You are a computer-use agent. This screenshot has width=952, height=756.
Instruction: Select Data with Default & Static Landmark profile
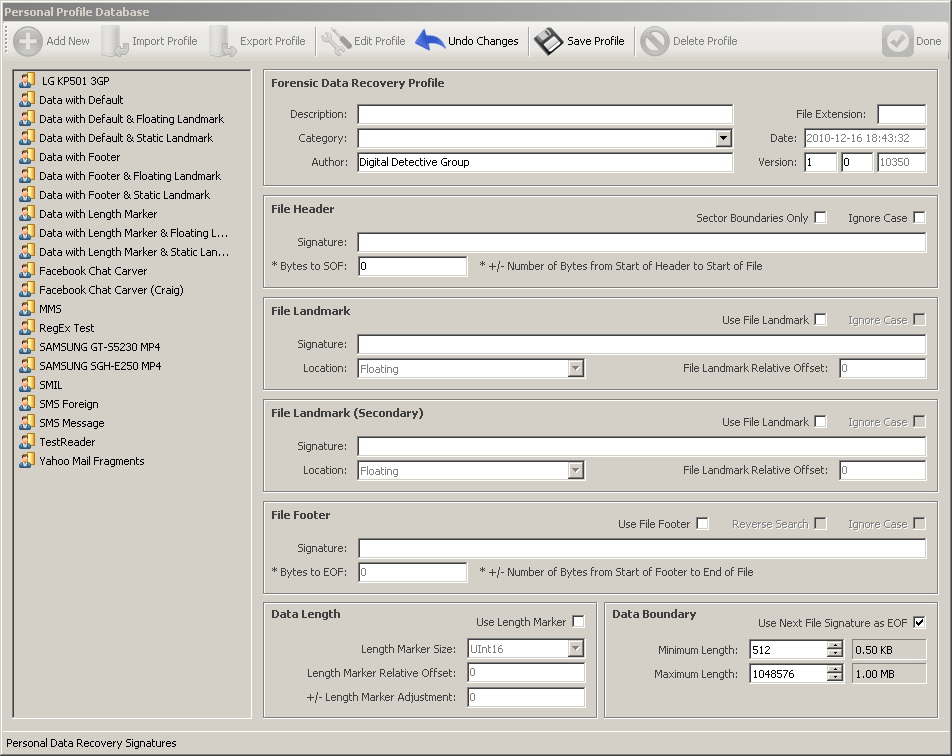click(x=126, y=138)
